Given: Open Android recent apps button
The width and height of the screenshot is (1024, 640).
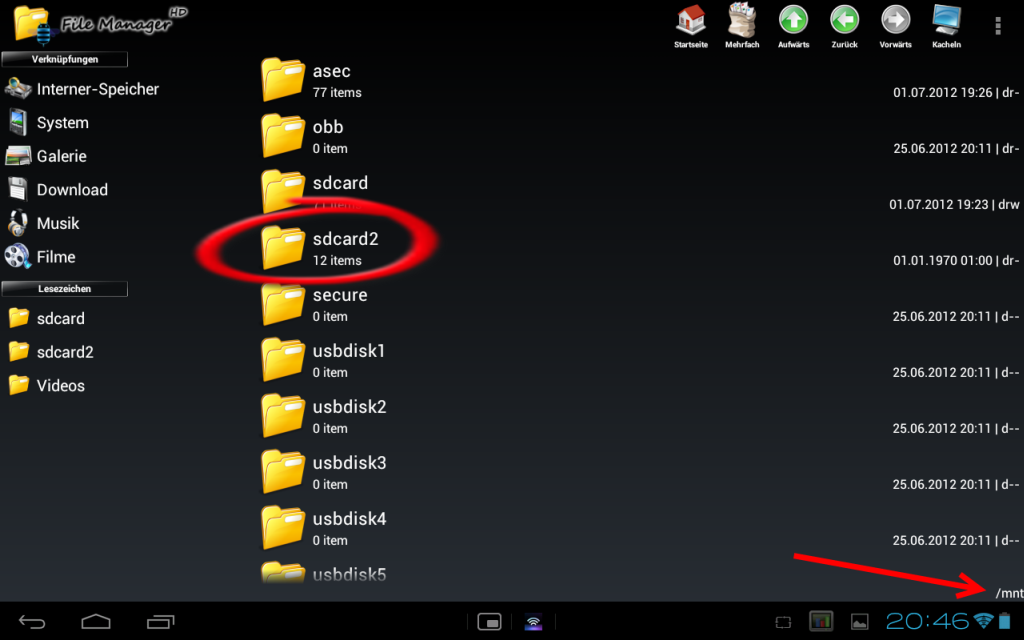Looking at the screenshot, I should (x=160, y=622).
